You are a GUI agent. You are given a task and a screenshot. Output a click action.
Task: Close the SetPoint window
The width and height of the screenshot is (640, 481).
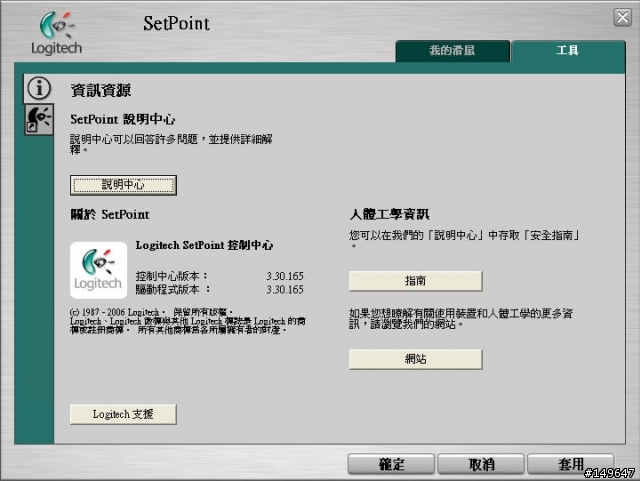coord(622,18)
